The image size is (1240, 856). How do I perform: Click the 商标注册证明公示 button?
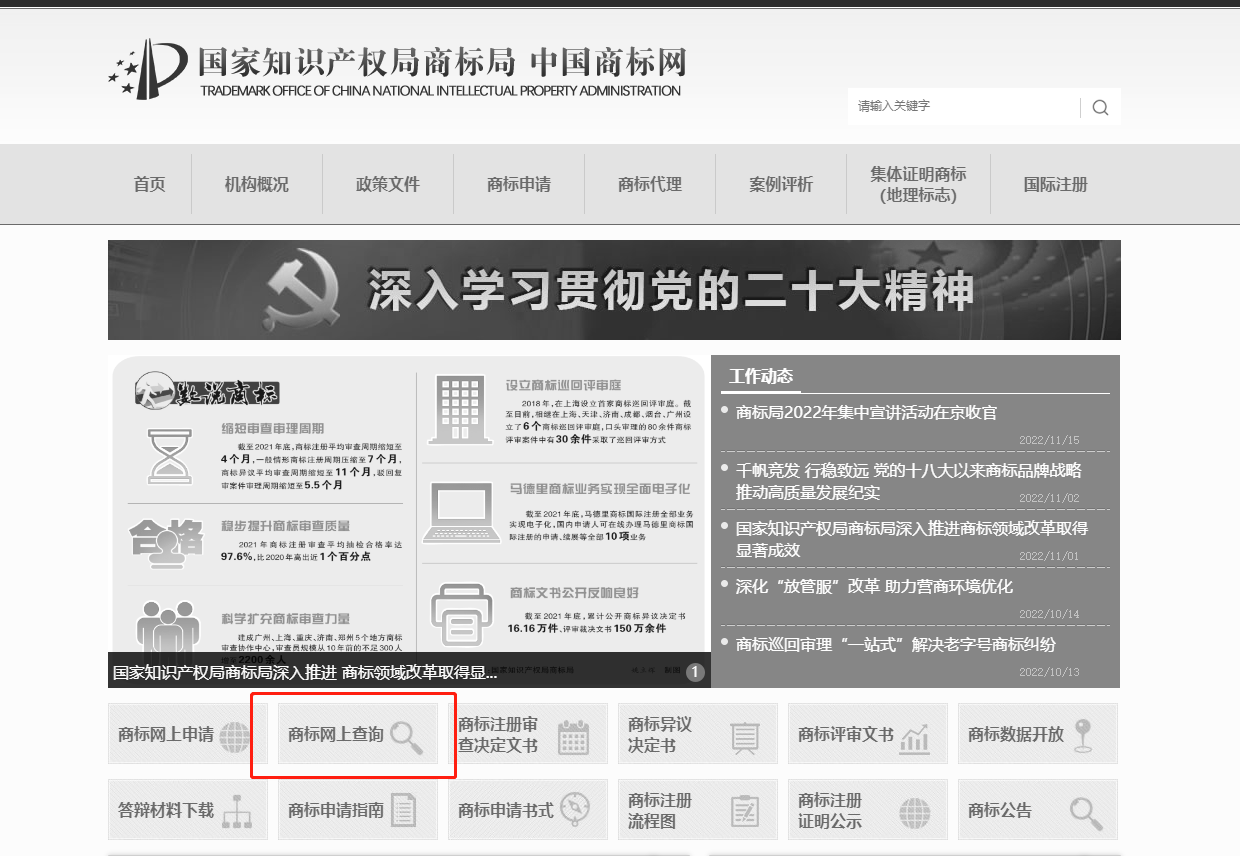tap(868, 810)
